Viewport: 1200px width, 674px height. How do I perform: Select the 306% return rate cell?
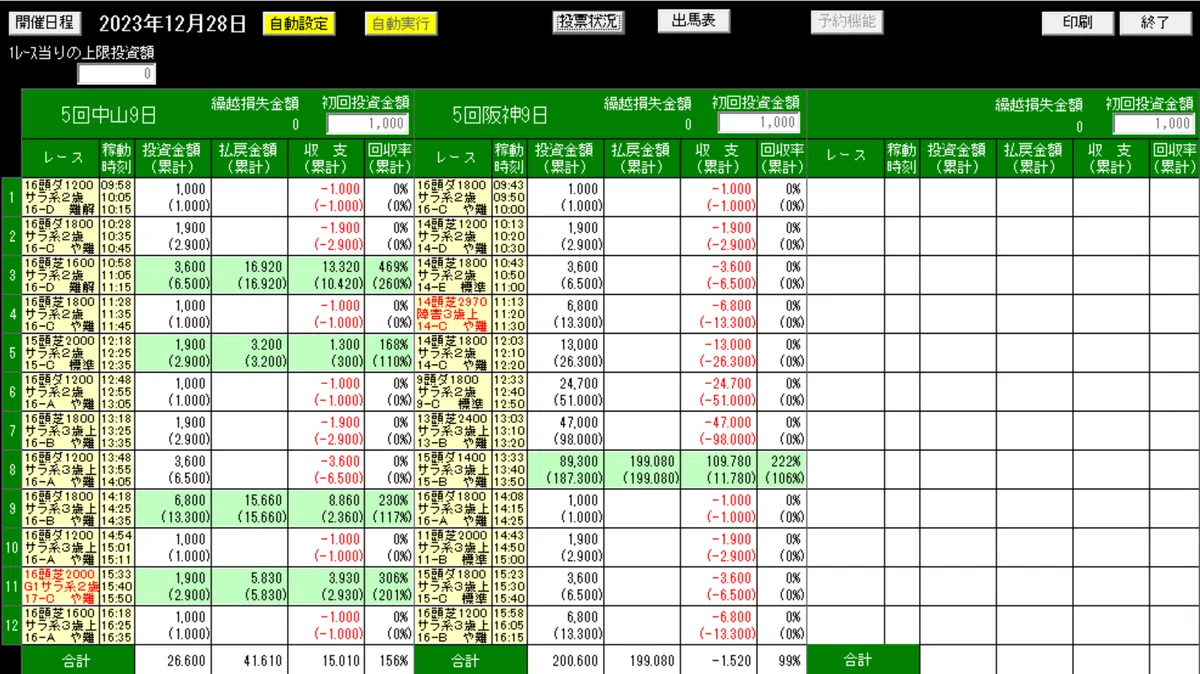(389, 585)
